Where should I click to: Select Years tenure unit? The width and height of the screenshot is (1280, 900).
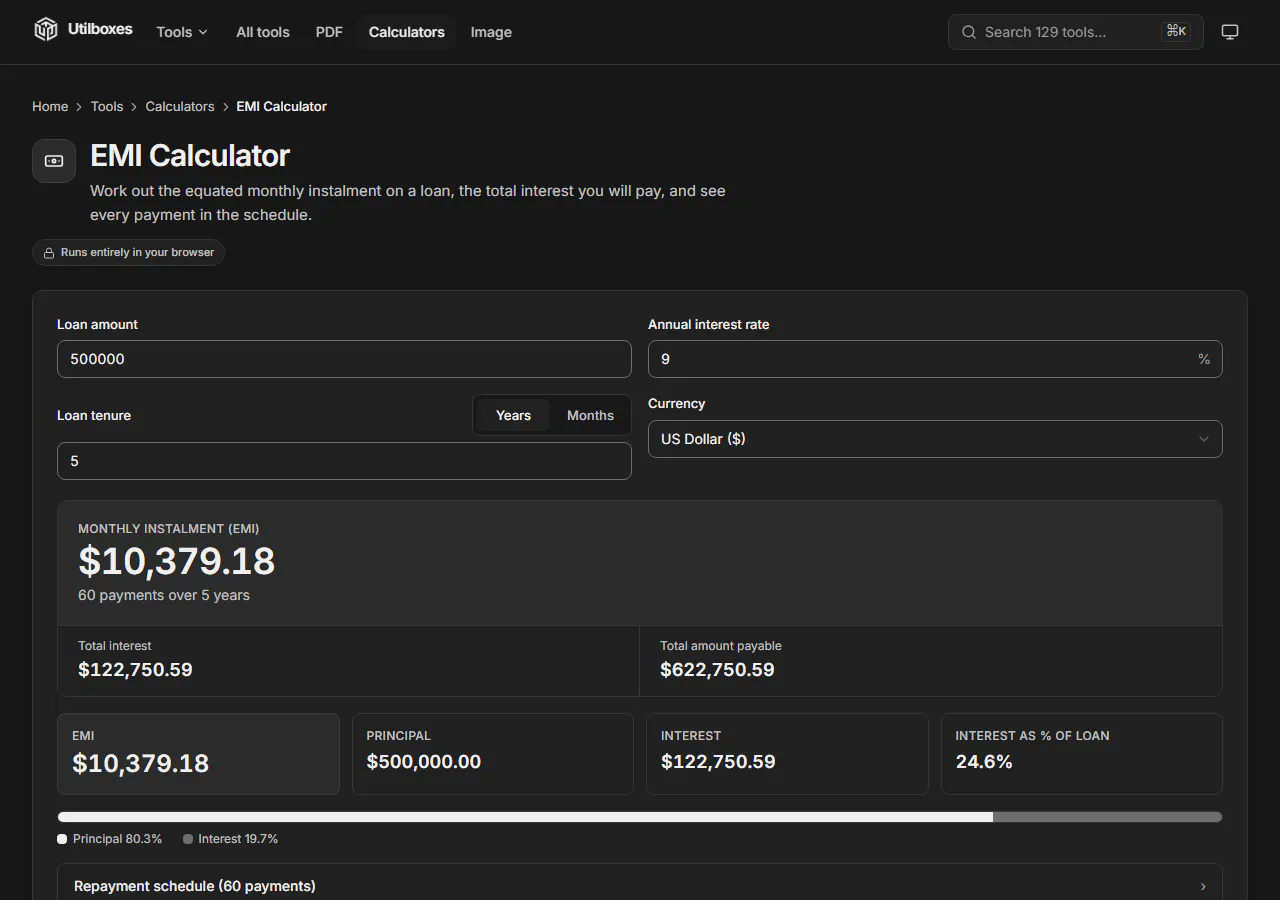point(513,415)
